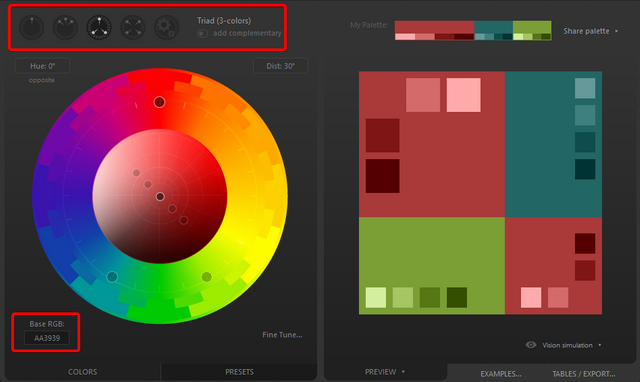This screenshot has height=382, width=640.
Task: Switch to the PRESETS tab
Action: pyautogui.click(x=239, y=372)
